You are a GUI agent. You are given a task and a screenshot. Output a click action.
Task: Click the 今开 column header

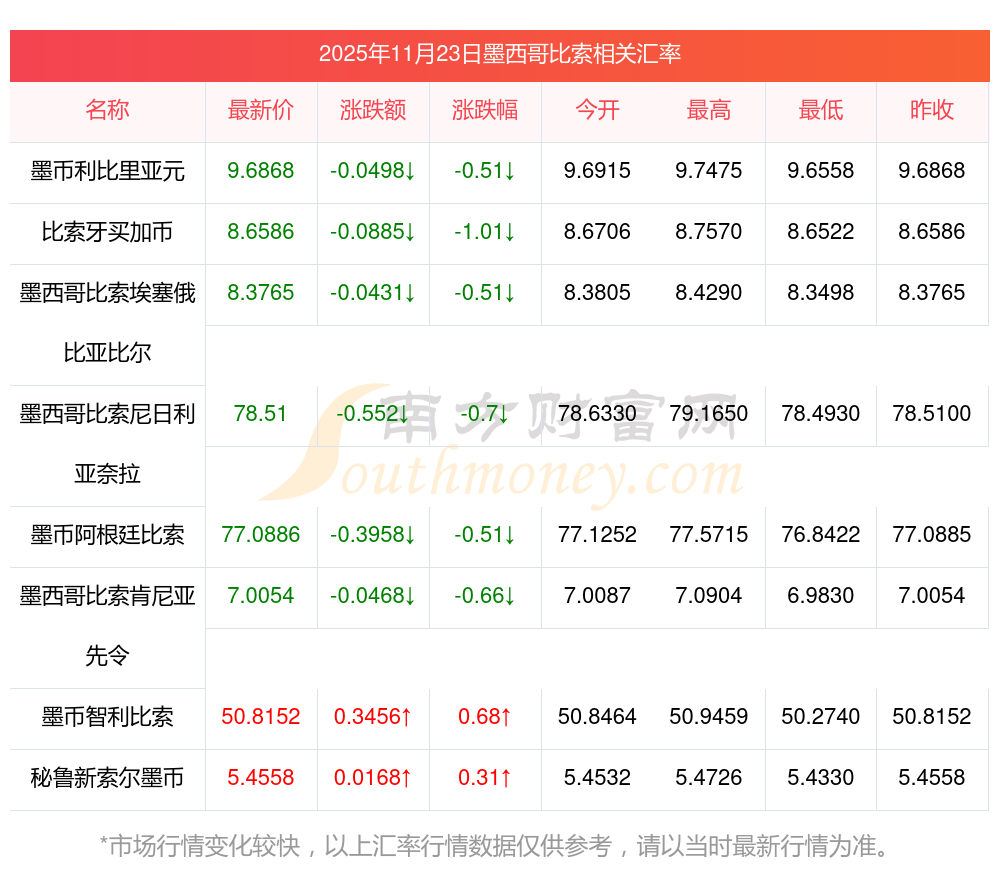(597, 110)
